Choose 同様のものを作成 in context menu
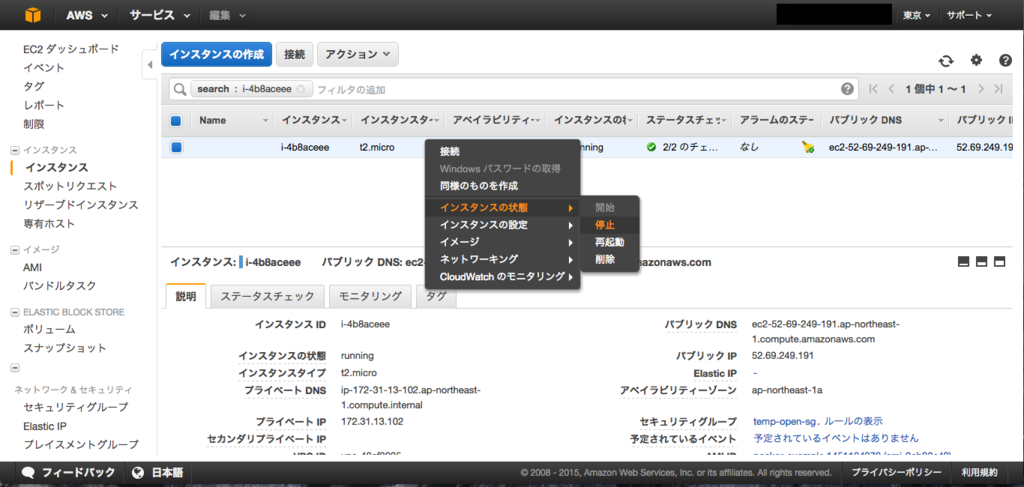The width and height of the screenshot is (1024, 487). coord(502,186)
